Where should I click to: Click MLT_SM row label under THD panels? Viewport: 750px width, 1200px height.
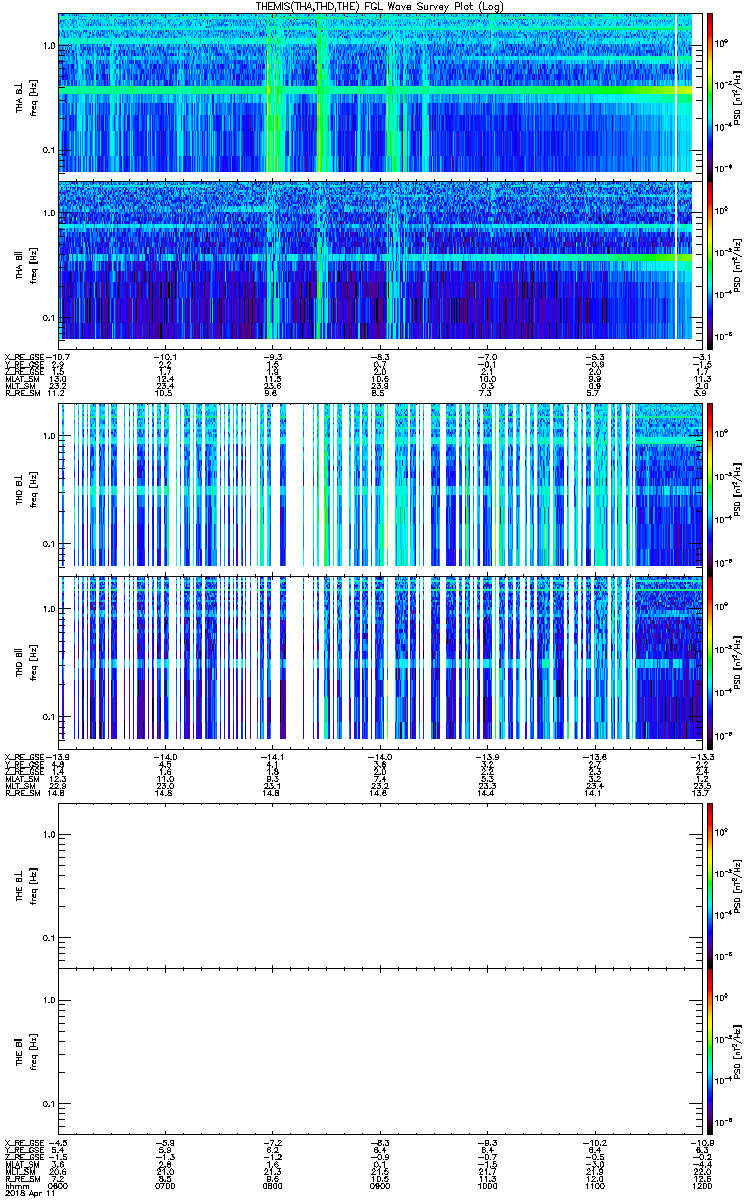21,785
